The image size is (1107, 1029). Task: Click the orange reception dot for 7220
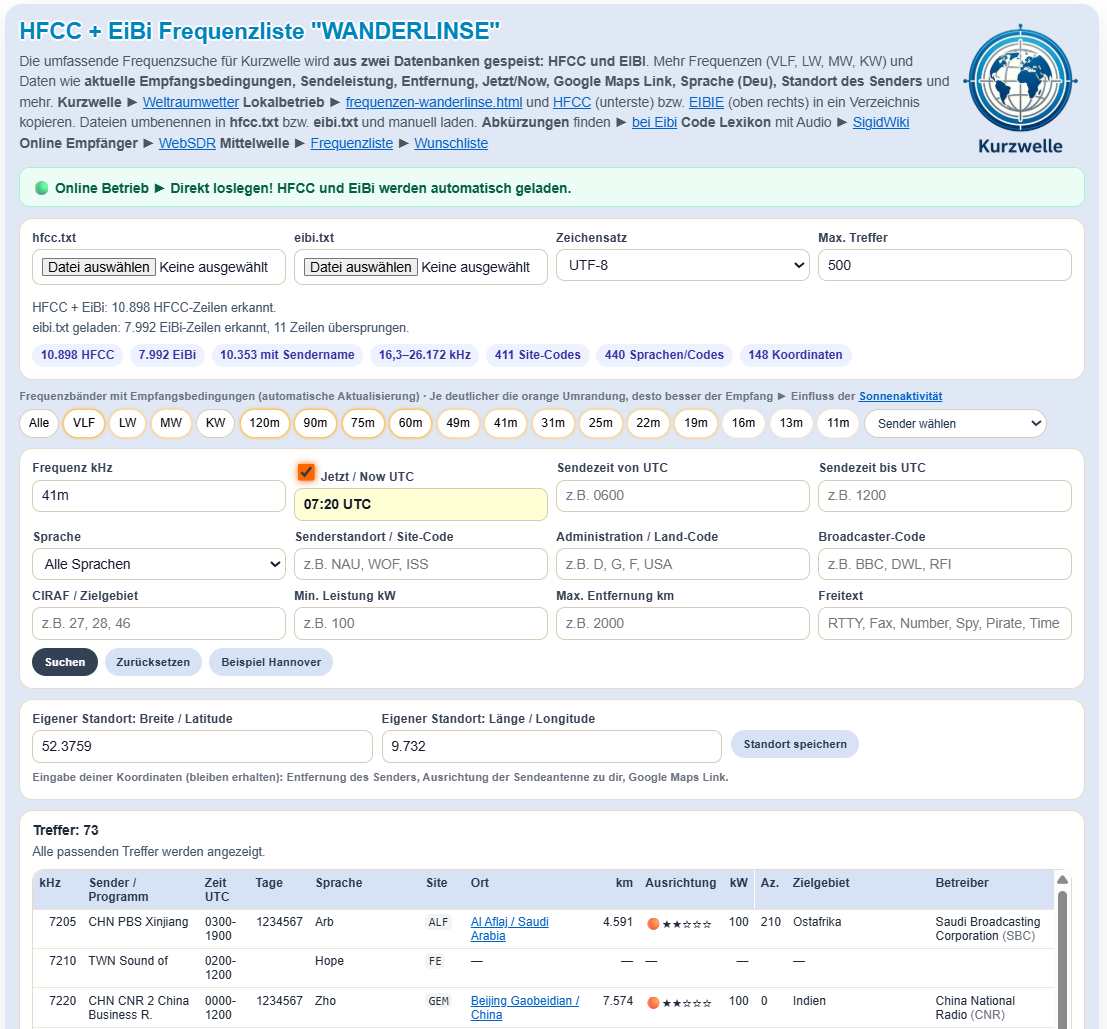(653, 1002)
